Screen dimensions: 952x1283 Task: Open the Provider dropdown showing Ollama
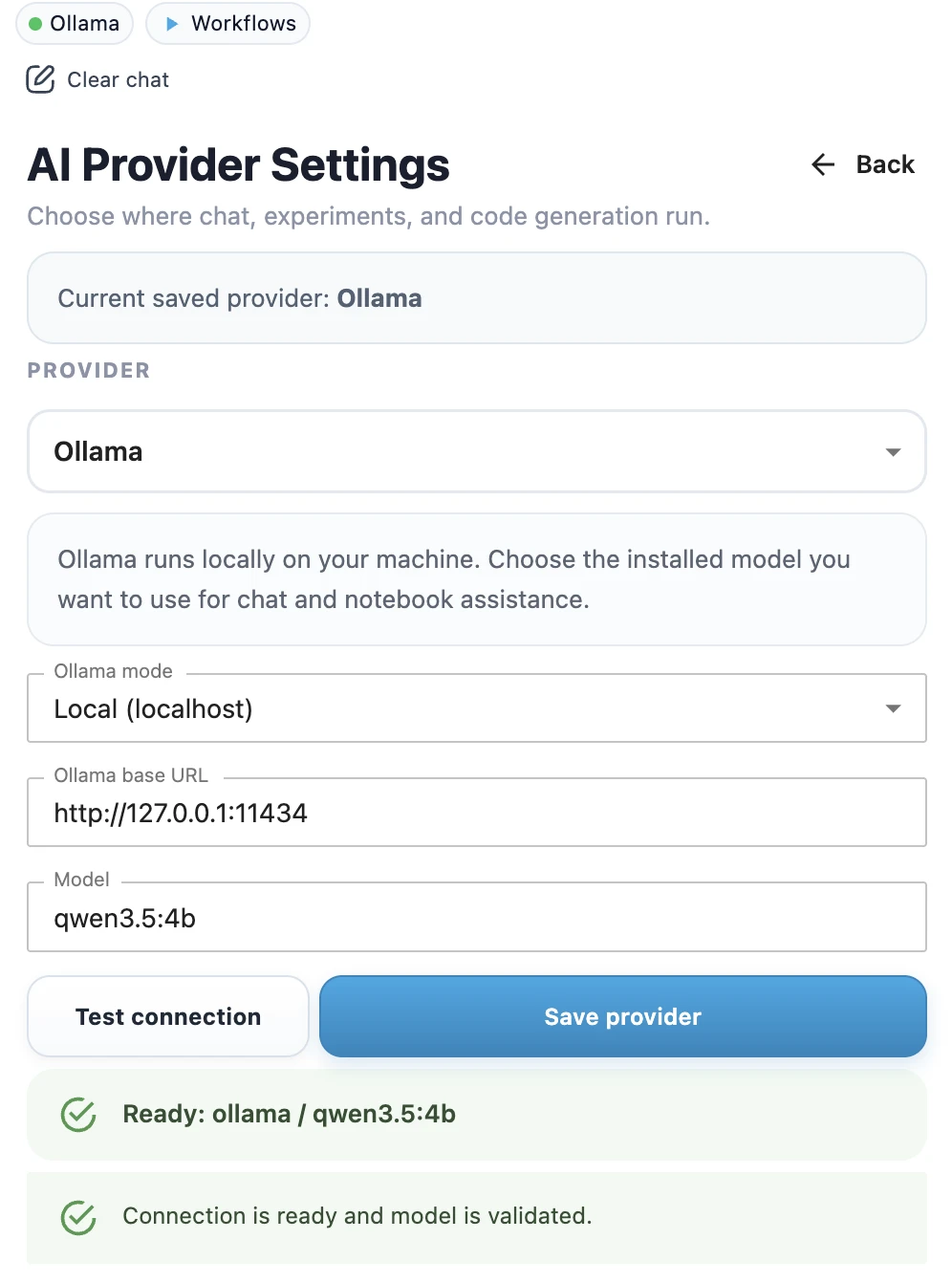point(476,451)
